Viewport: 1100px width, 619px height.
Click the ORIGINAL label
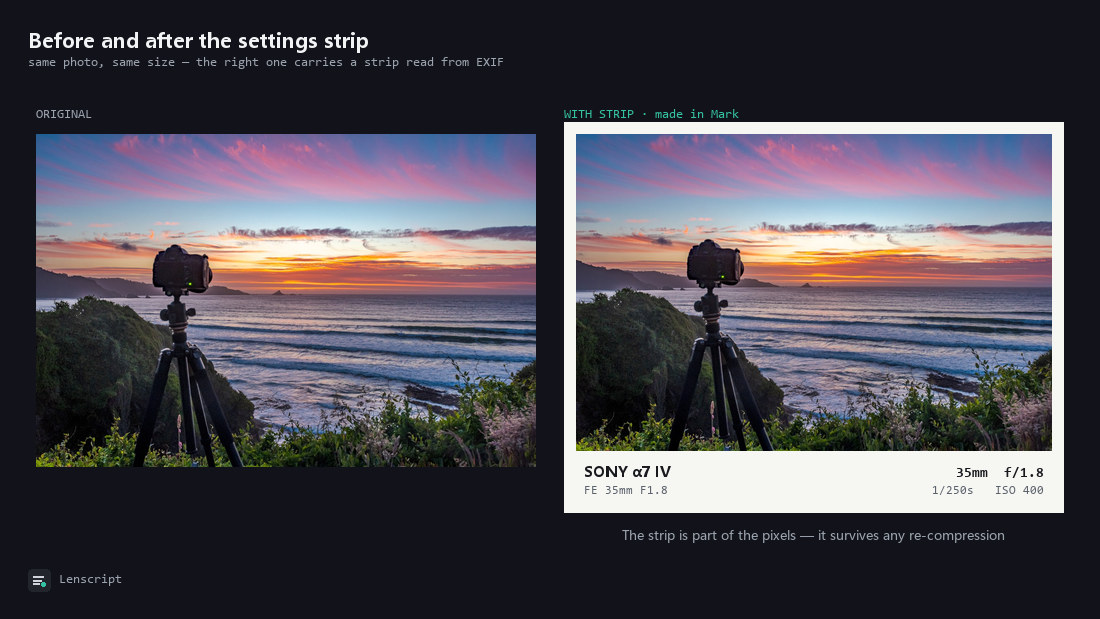click(x=64, y=114)
